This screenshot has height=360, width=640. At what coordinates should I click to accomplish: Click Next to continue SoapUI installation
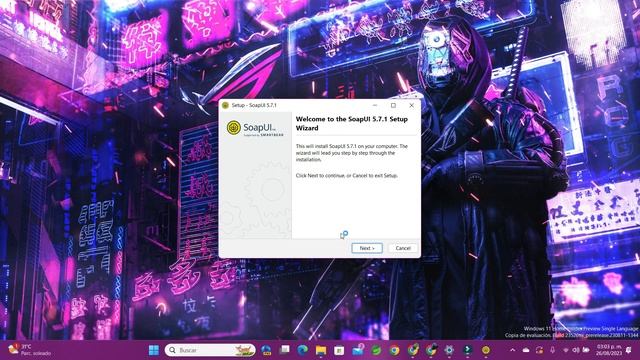pyautogui.click(x=367, y=248)
